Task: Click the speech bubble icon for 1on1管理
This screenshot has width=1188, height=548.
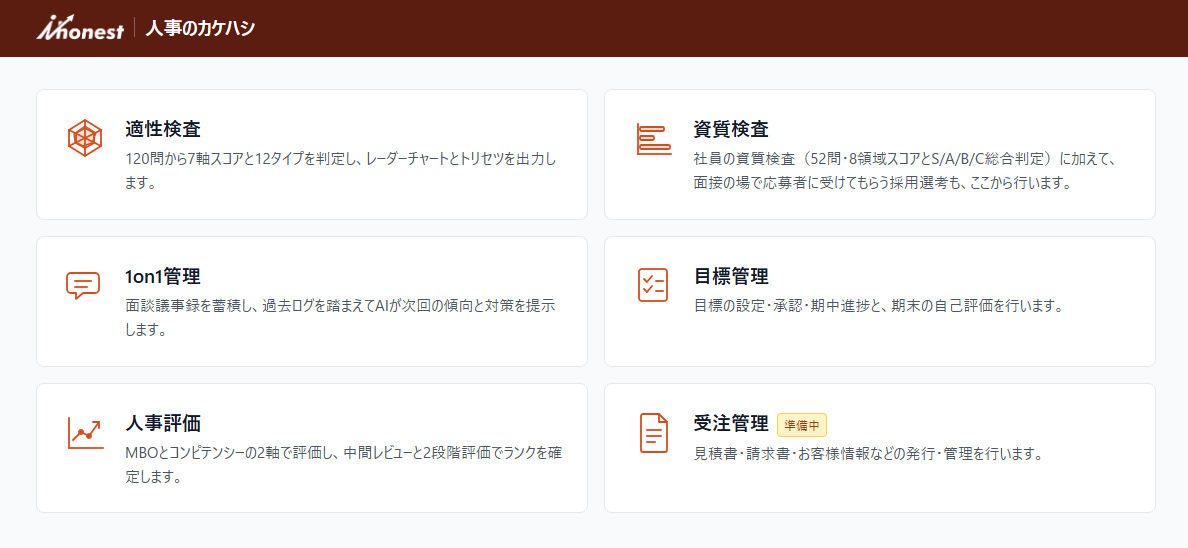Action: coord(83,285)
